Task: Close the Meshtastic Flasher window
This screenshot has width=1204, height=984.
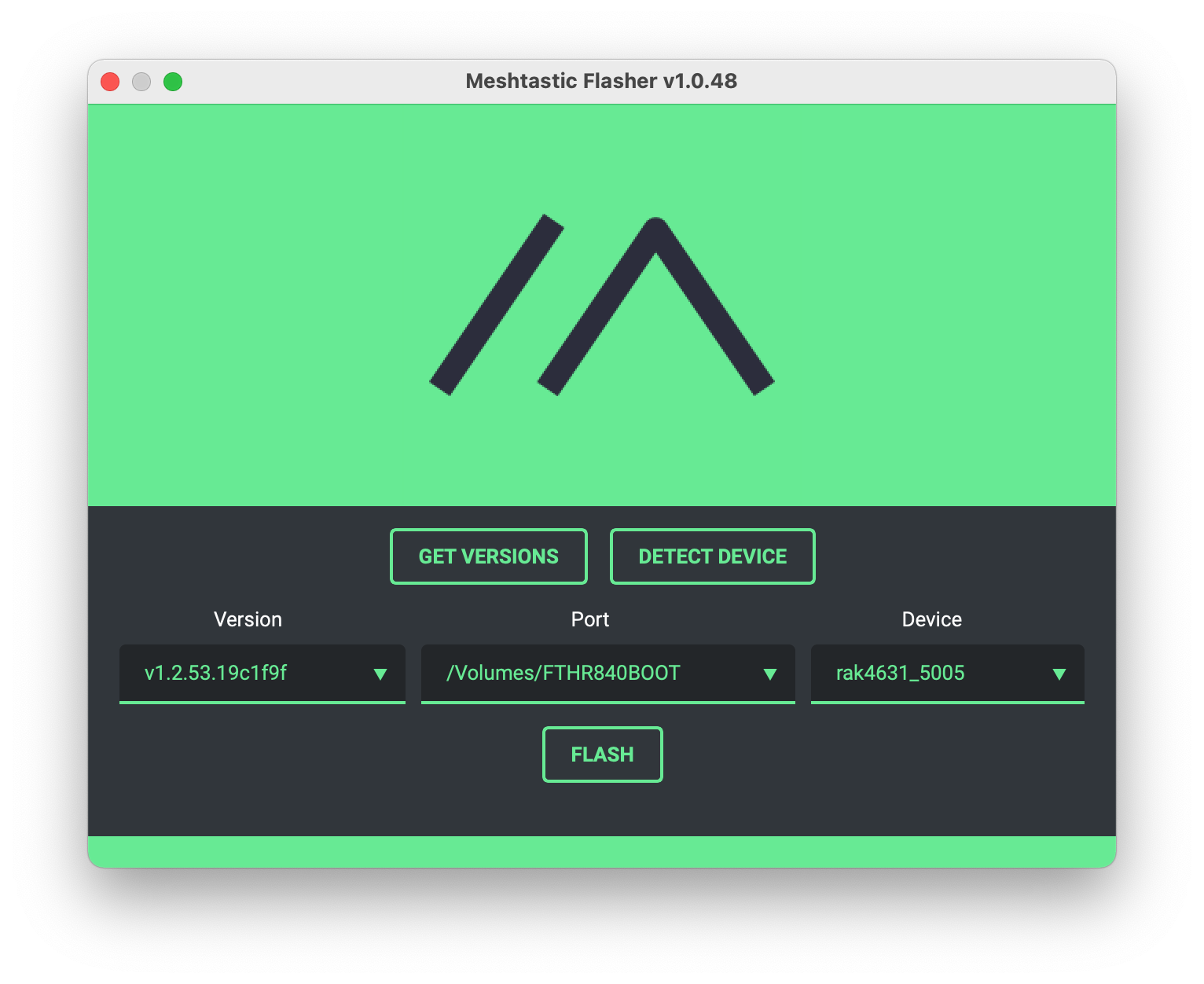Action: [x=110, y=82]
